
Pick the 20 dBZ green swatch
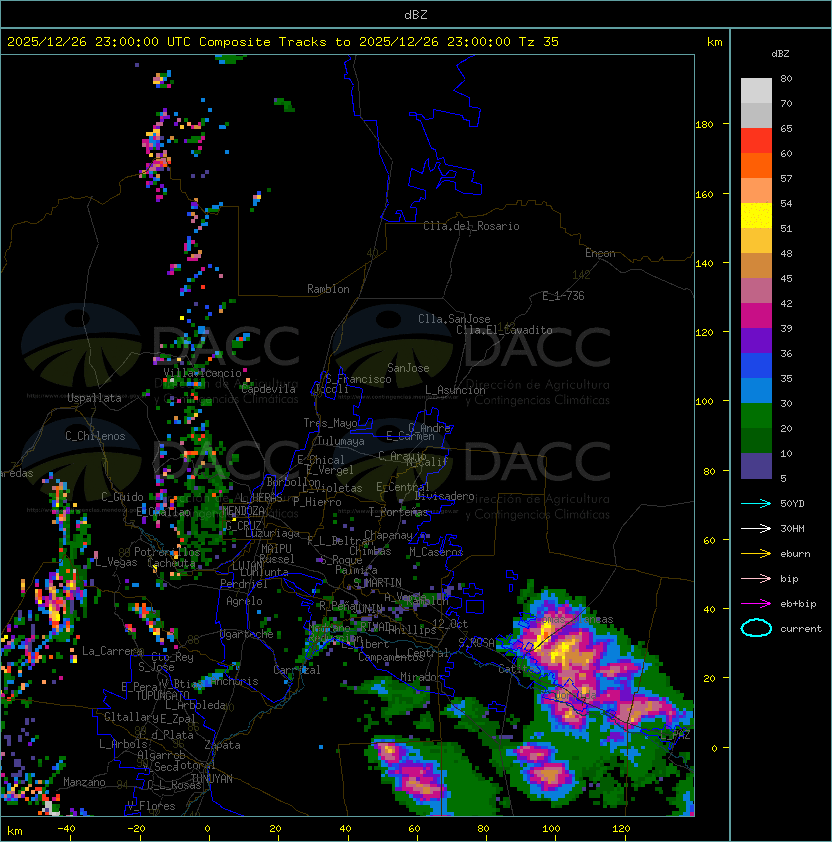[756, 415]
